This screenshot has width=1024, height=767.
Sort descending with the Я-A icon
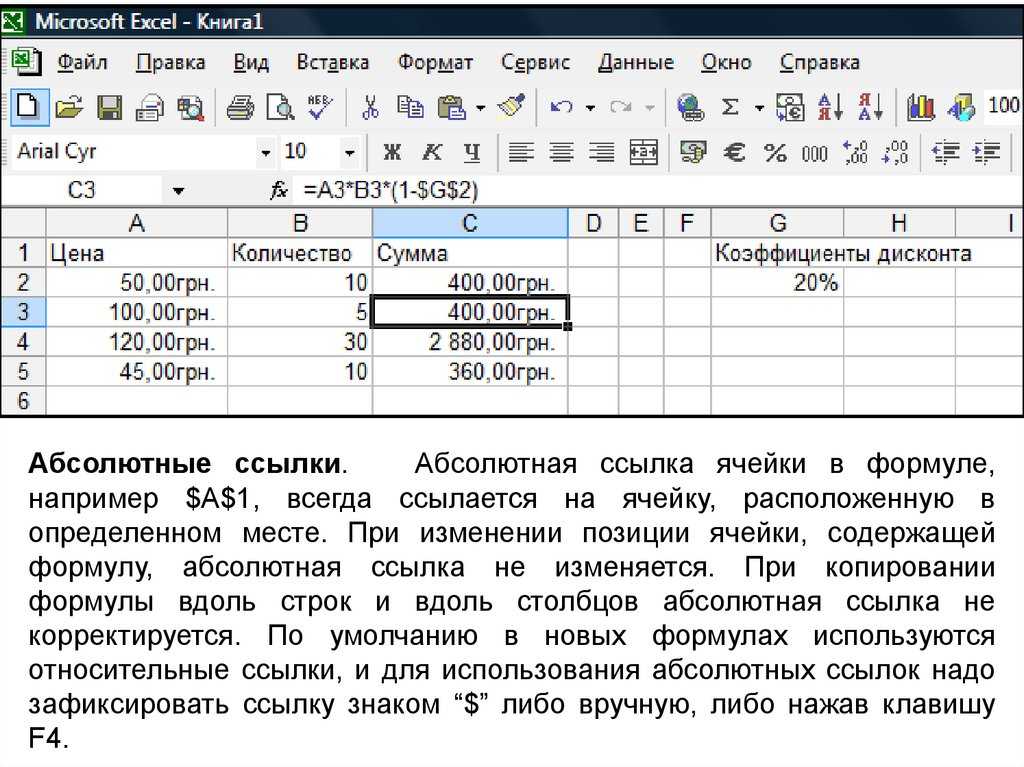point(871,106)
